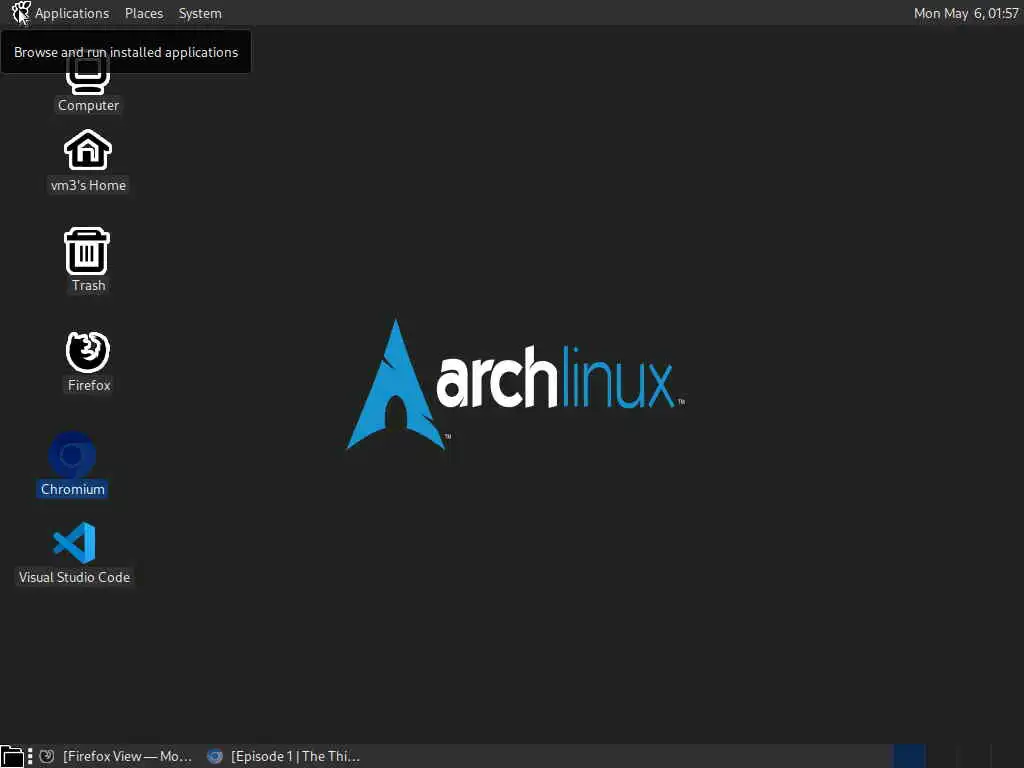
Task: Click the highlighted workspace switcher cell
Action: (x=909, y=756)
